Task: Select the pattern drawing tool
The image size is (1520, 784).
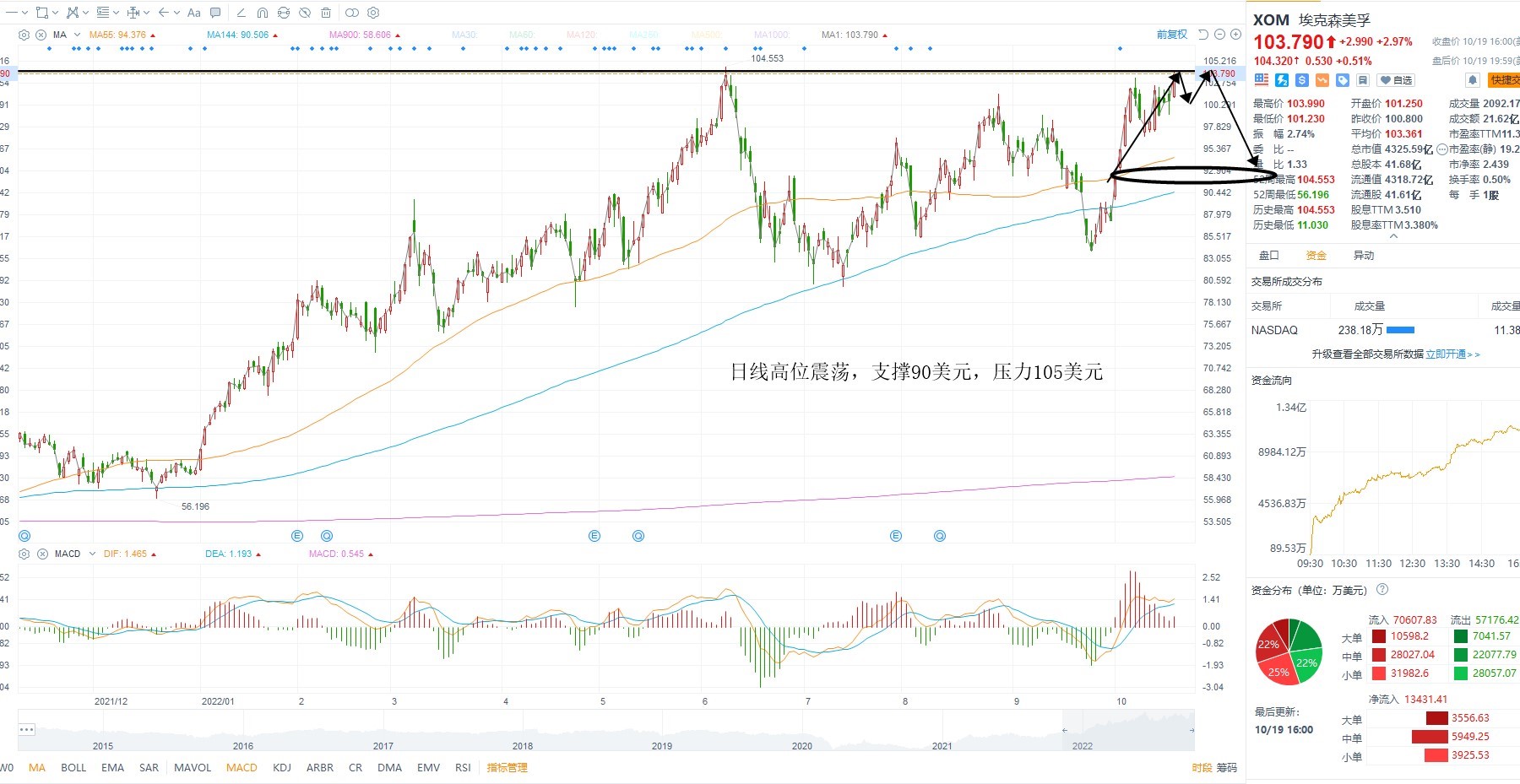Action: 73,13
